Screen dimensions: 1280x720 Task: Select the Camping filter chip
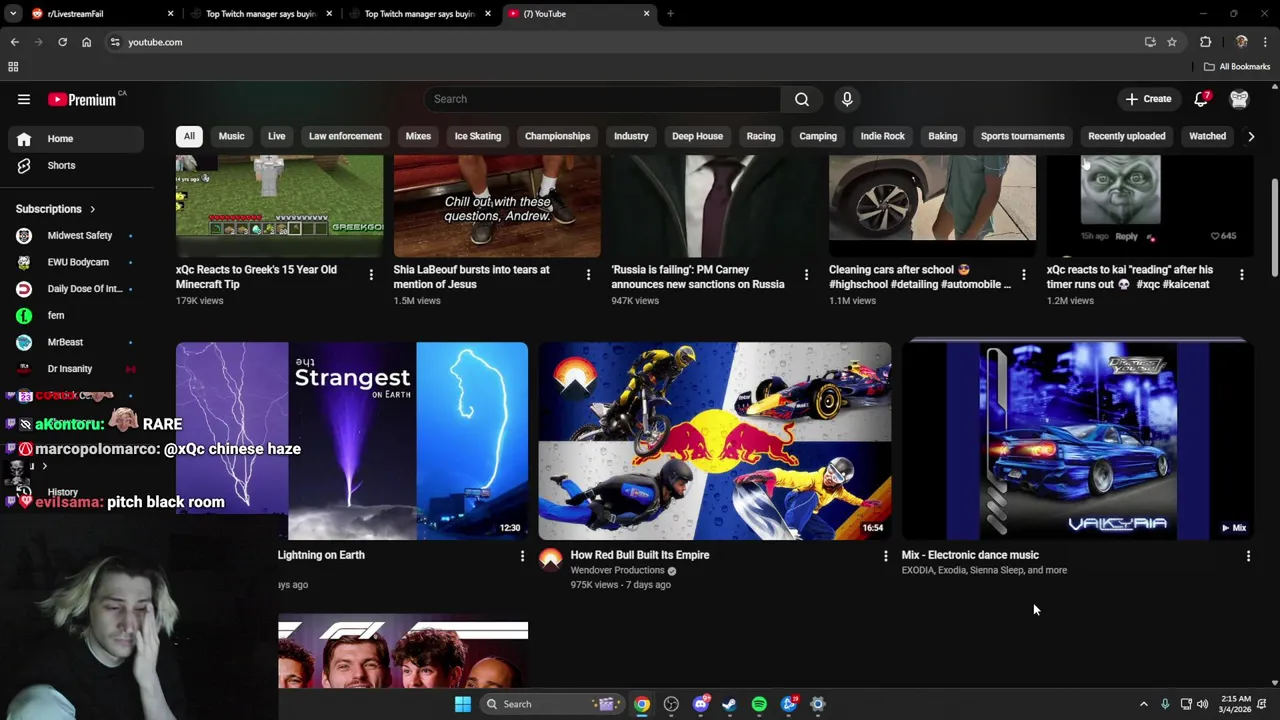pyautogui.click(x=818, y=136)
